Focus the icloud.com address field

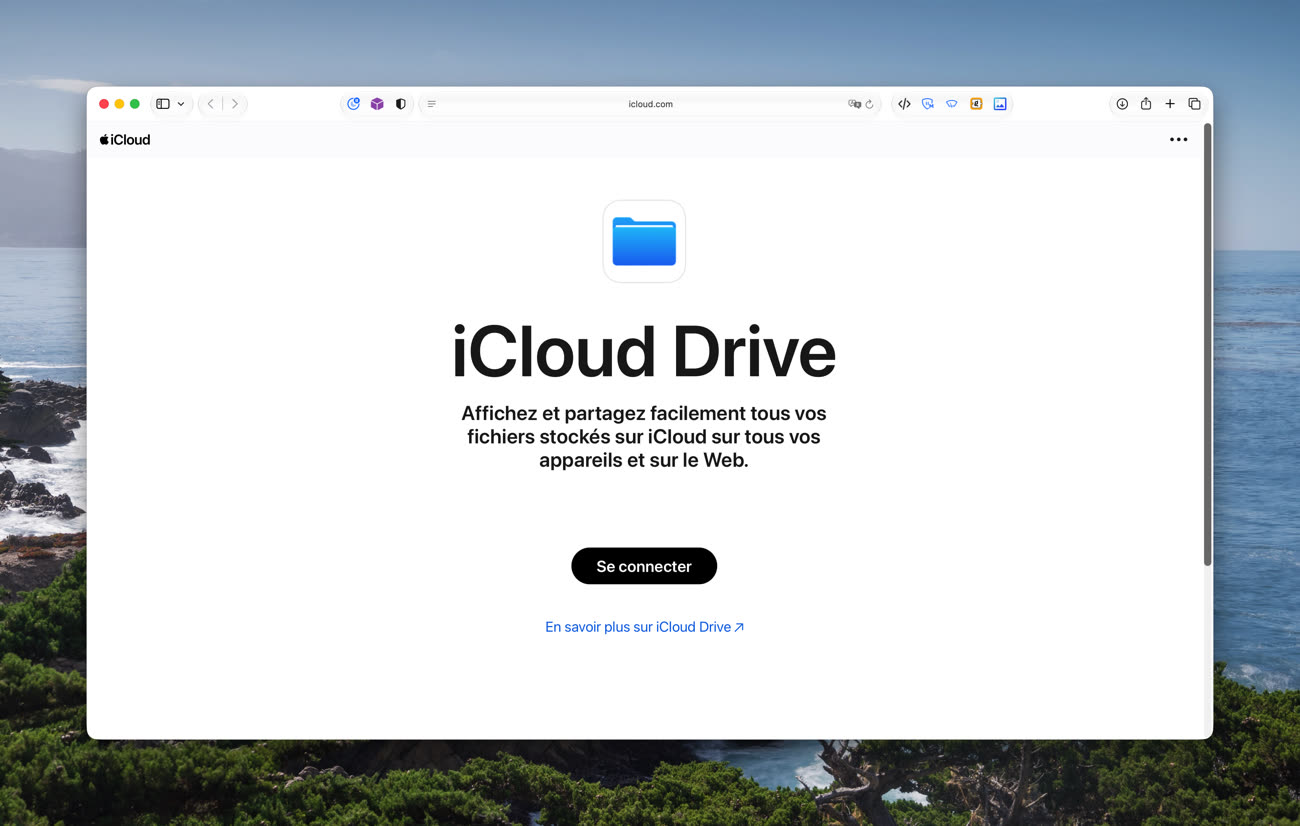(650, 104)
